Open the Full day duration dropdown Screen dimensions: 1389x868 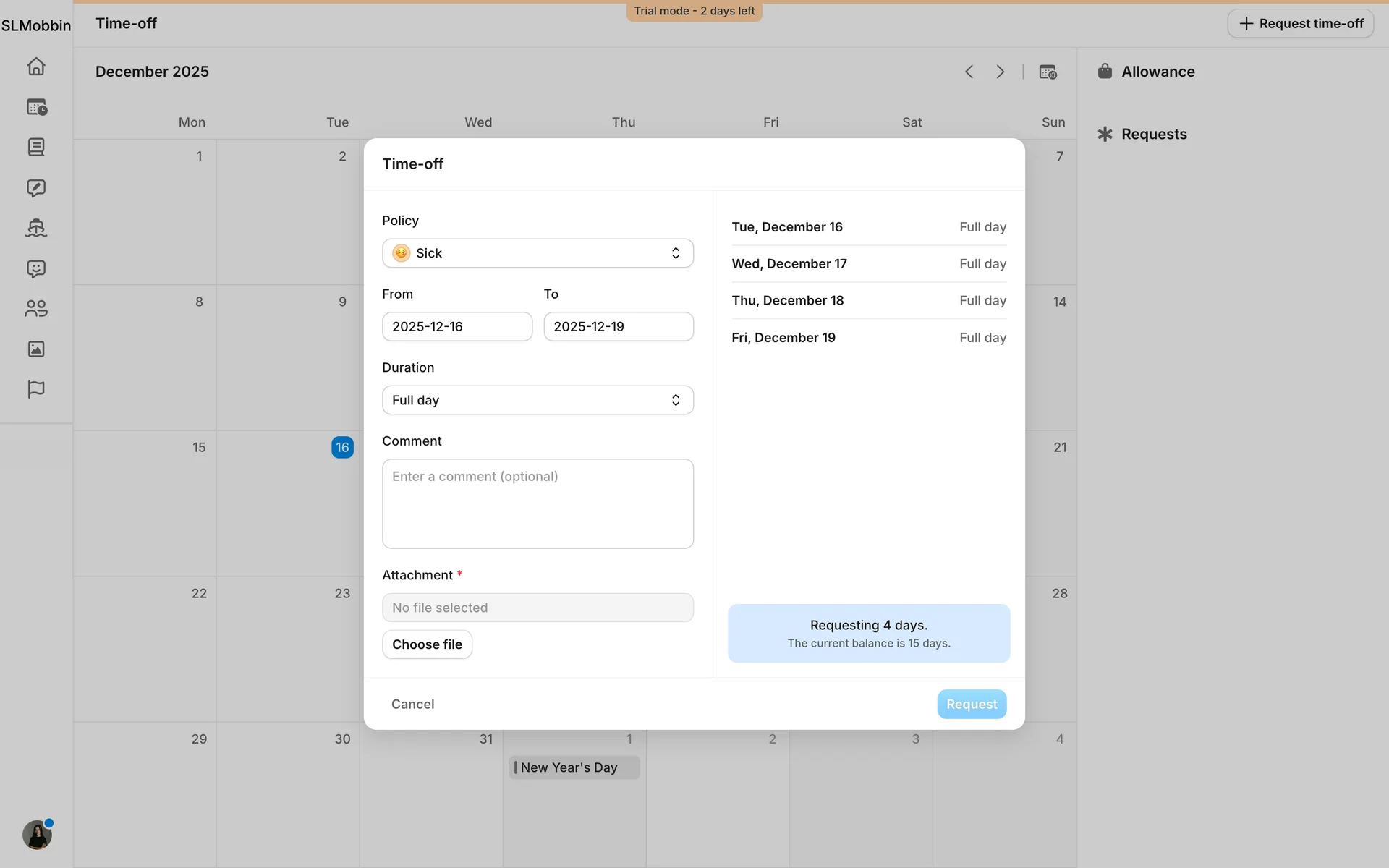538,400
